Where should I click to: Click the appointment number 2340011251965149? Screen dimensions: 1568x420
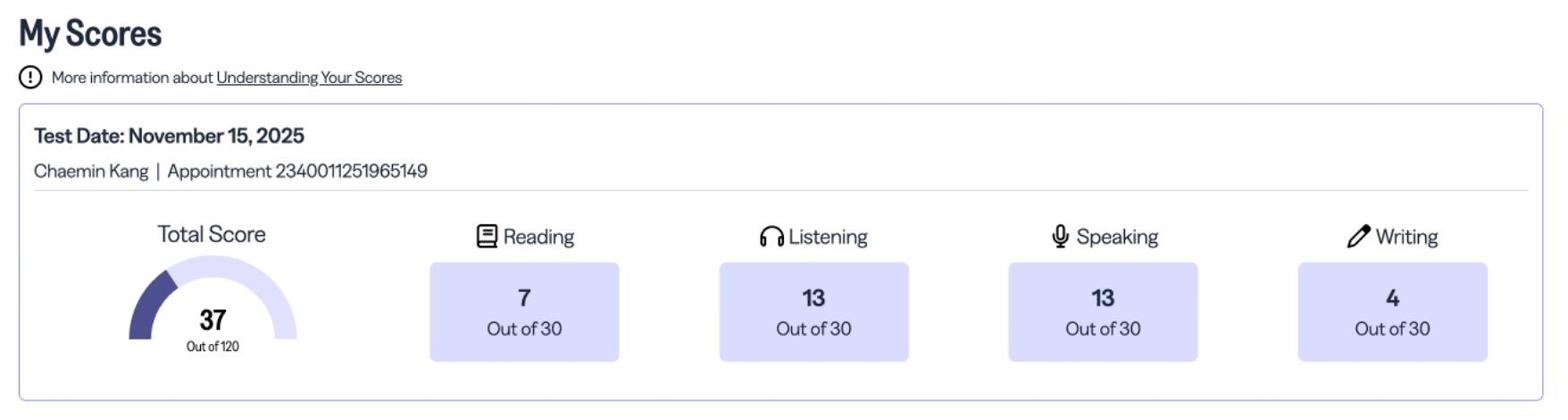[351, 171]
